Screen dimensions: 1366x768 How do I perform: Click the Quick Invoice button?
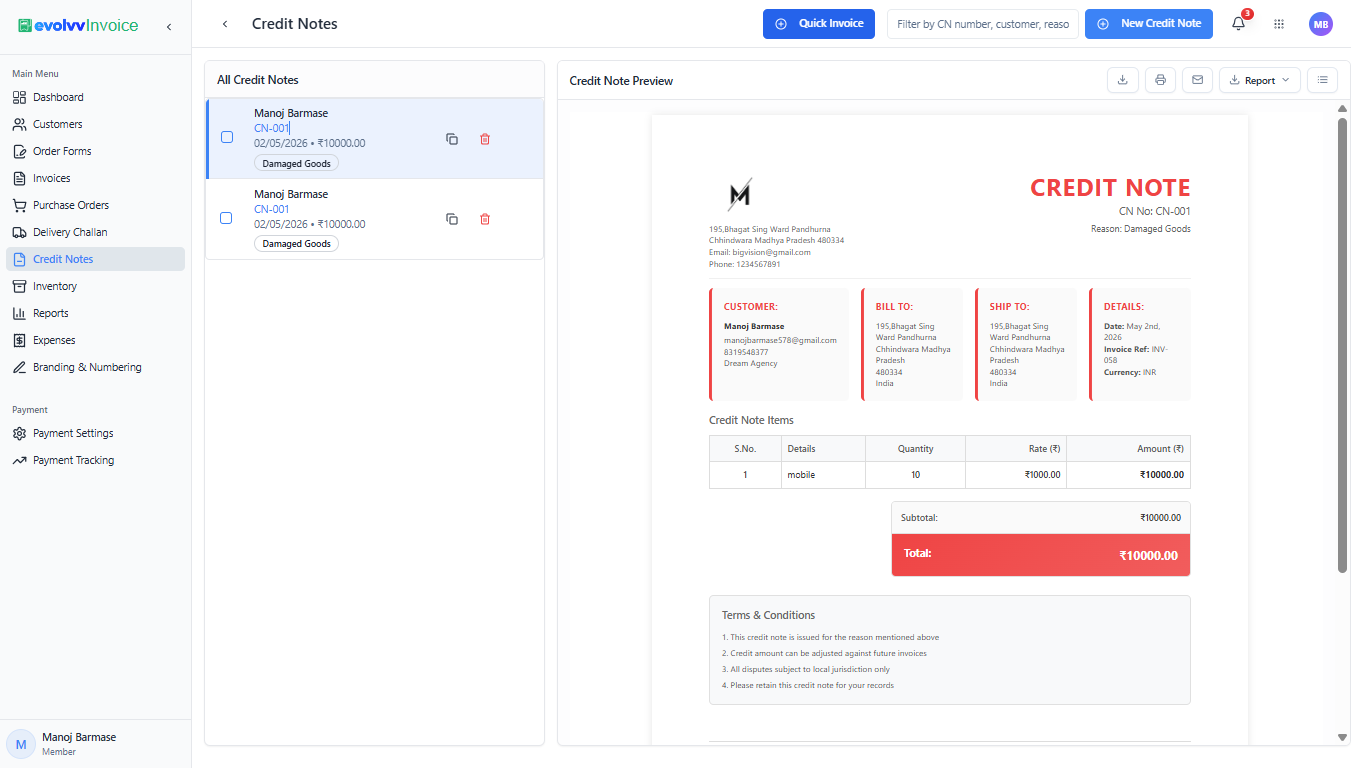point(819,24)
